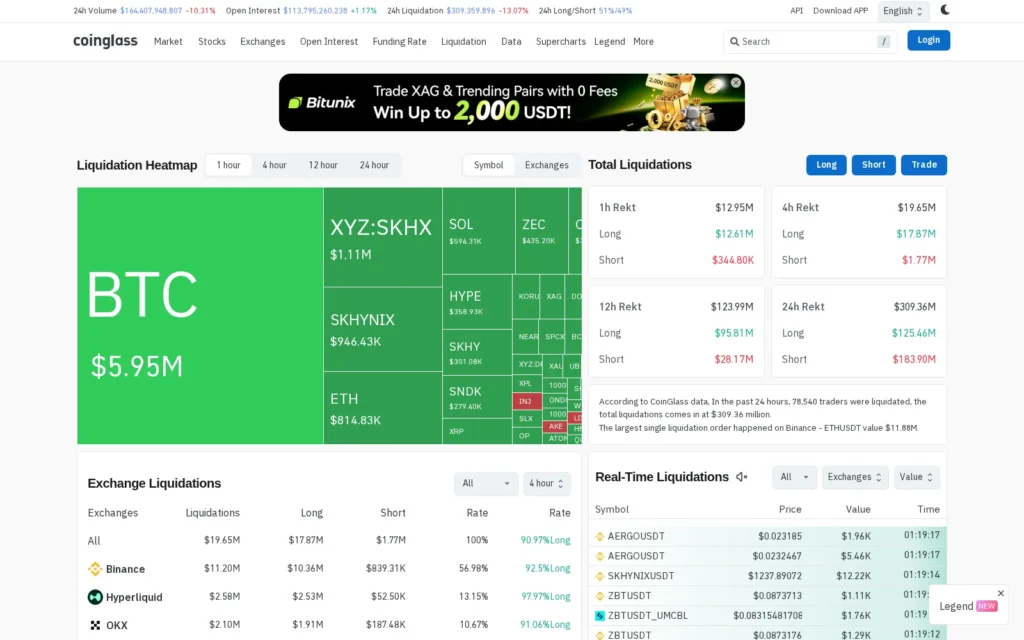Switch heatmap to Exchanges view
1024x640 pixels.
tap(547, 165)
